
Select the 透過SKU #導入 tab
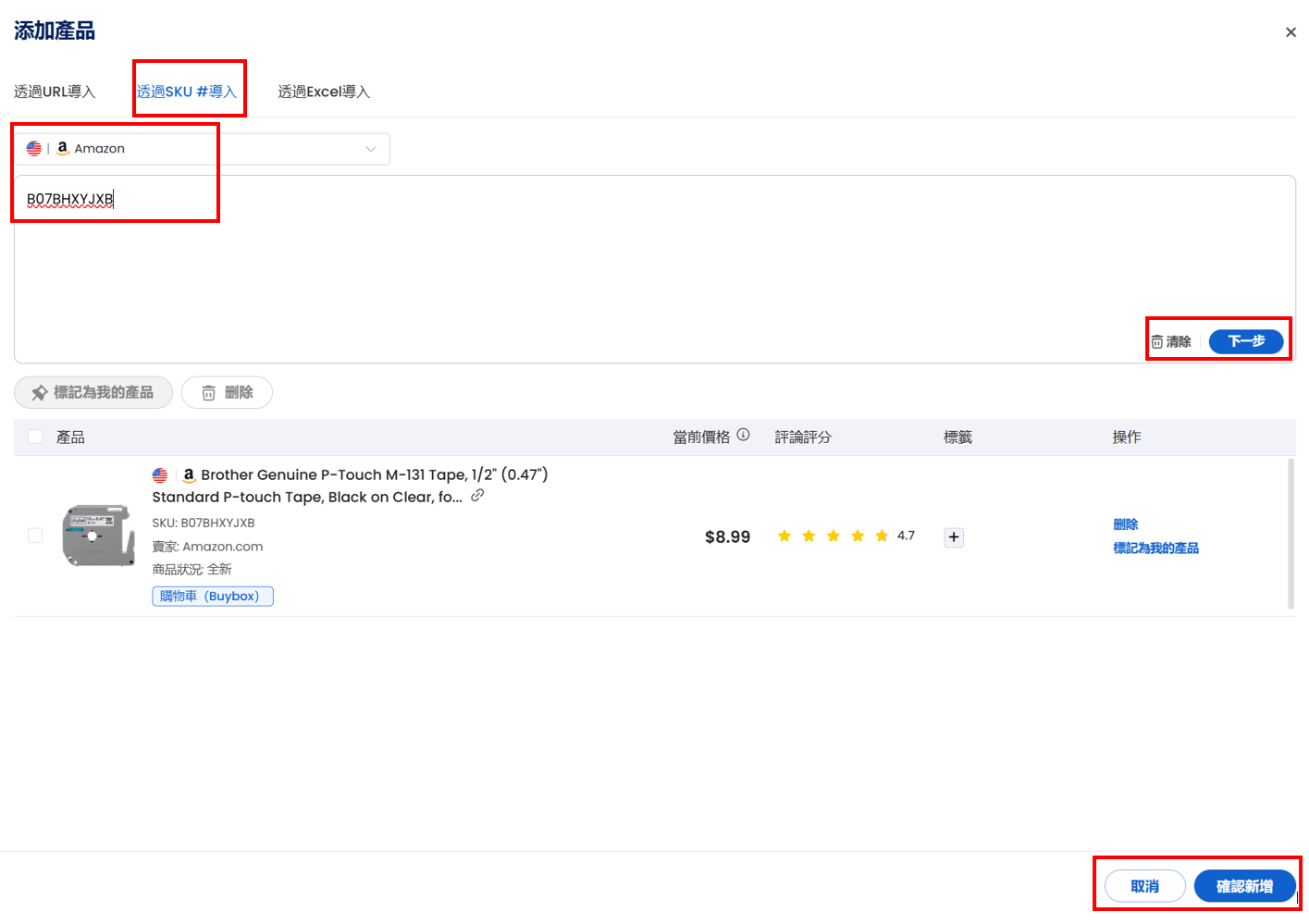point(187,92)
